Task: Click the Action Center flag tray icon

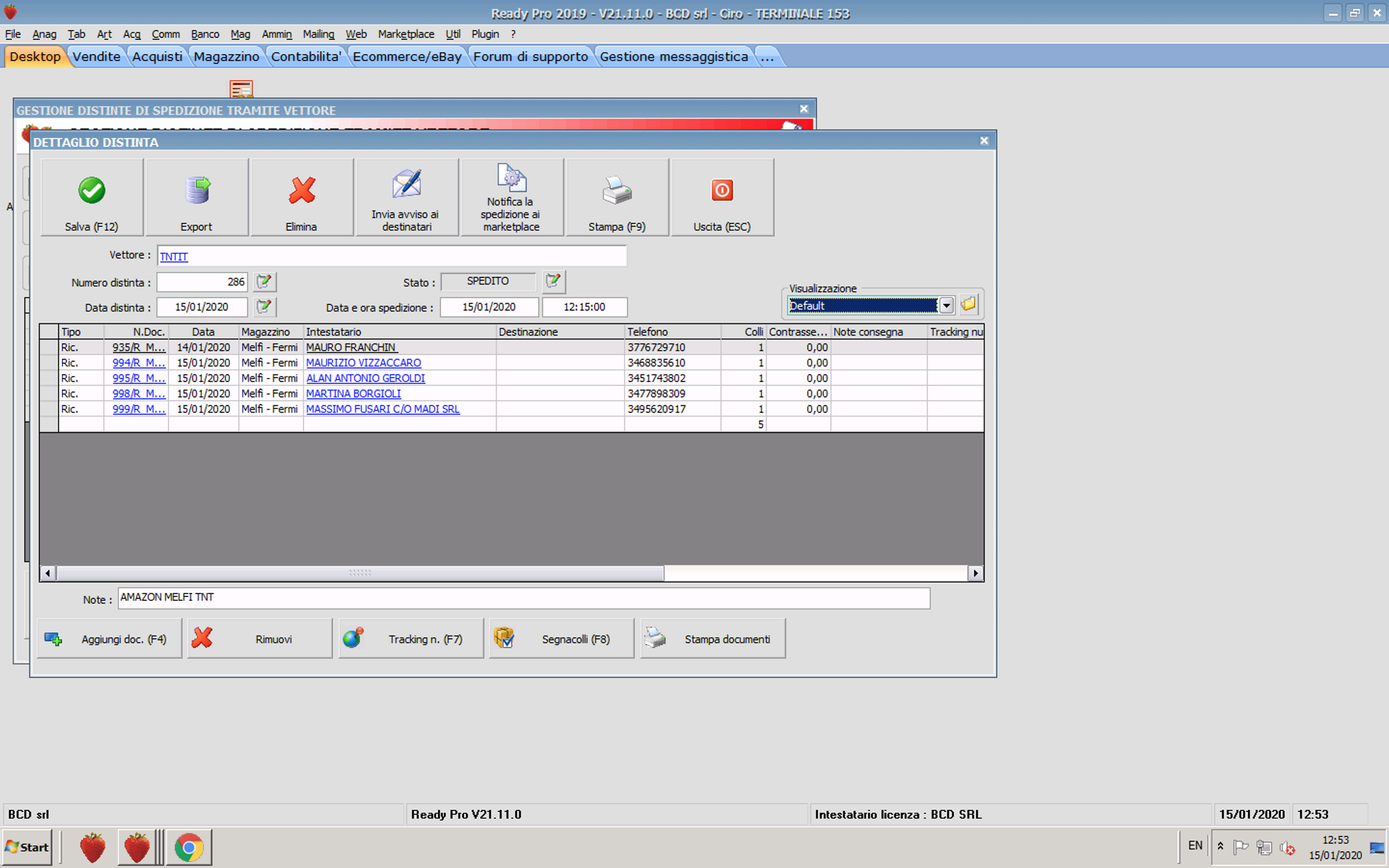Action: coord(1240,847)
